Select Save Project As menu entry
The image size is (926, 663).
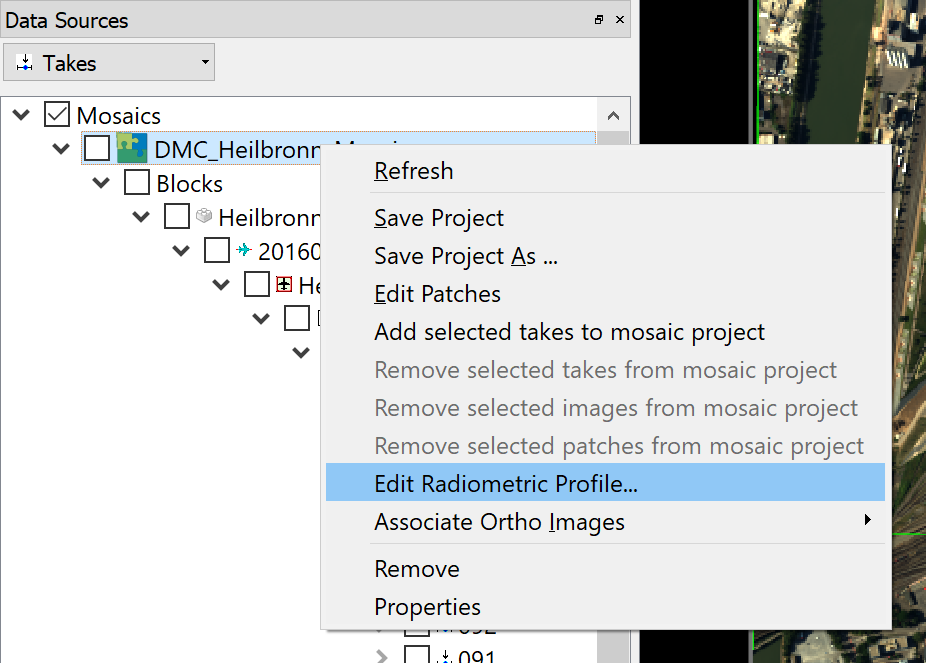[465, 256]
